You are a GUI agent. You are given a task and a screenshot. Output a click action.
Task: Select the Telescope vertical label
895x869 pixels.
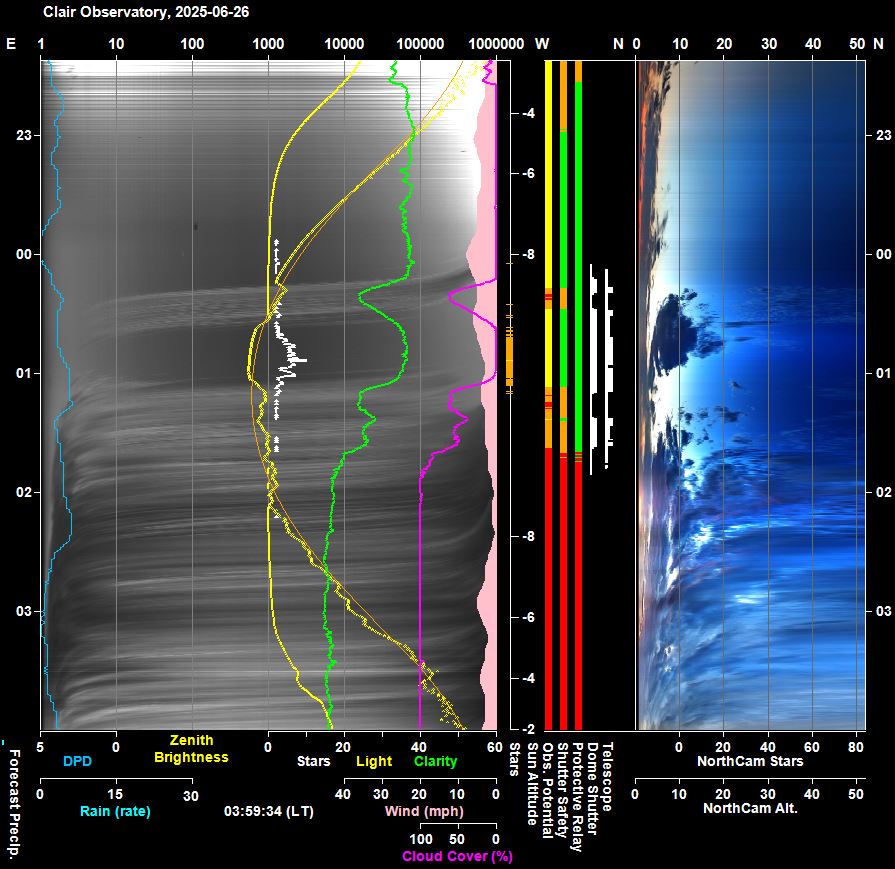(607, 776)
